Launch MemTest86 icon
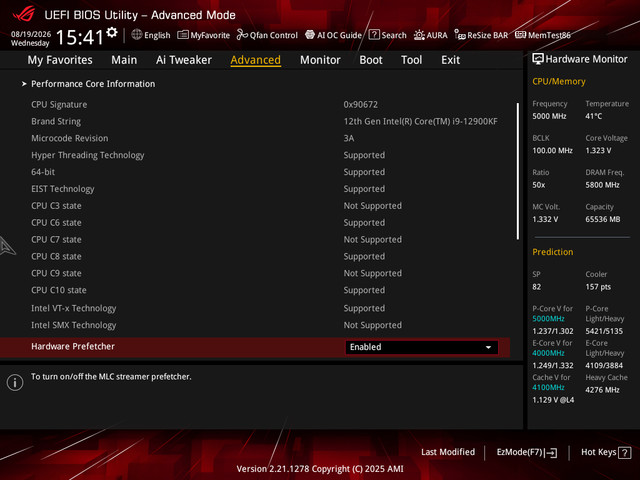Viewport: 640px width, 480px height. point(520,35)
